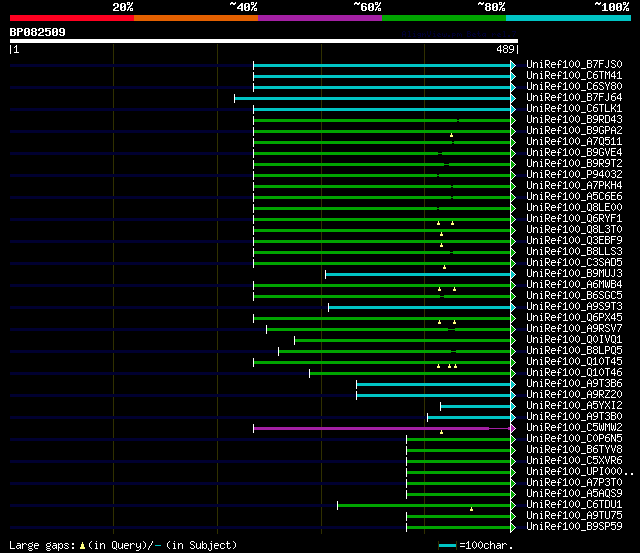Click the green ~80% legend segment
This screenshot has width=640, height=553.
(444, 18)
